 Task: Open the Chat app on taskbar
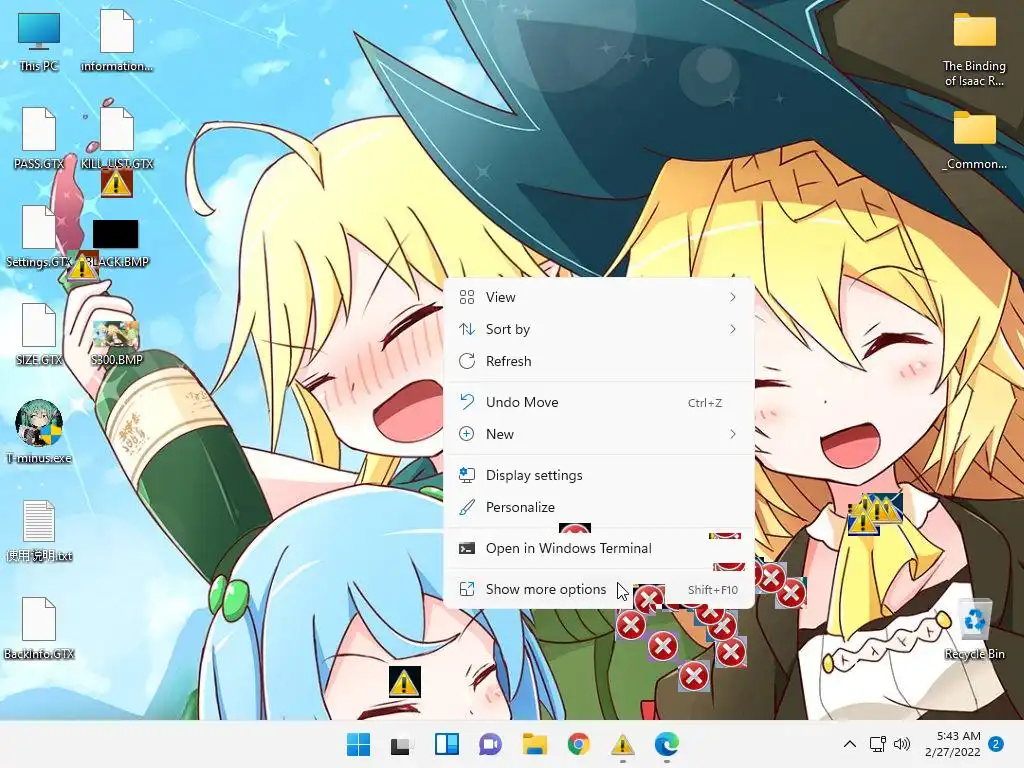pyautogui.click(x=490, y=744)
